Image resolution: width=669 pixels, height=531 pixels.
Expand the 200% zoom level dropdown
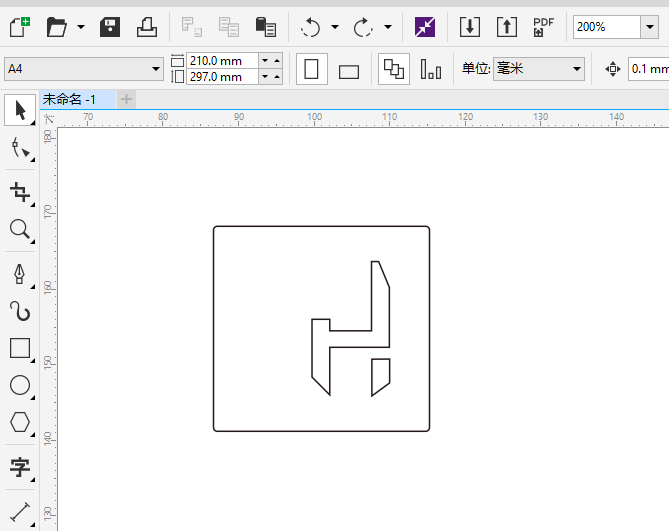click(x=648, y=27)
